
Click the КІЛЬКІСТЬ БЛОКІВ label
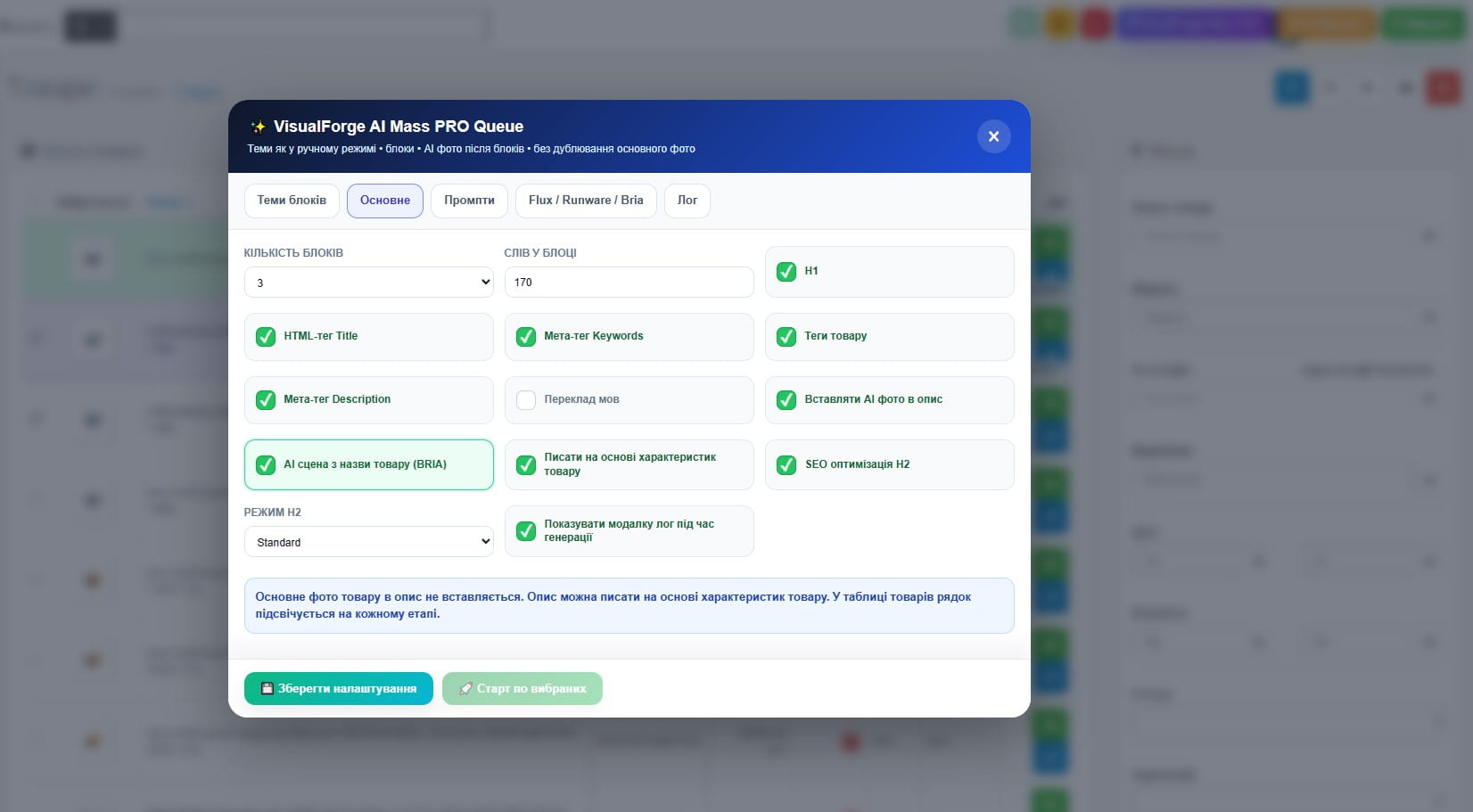(x=293, y=253)
